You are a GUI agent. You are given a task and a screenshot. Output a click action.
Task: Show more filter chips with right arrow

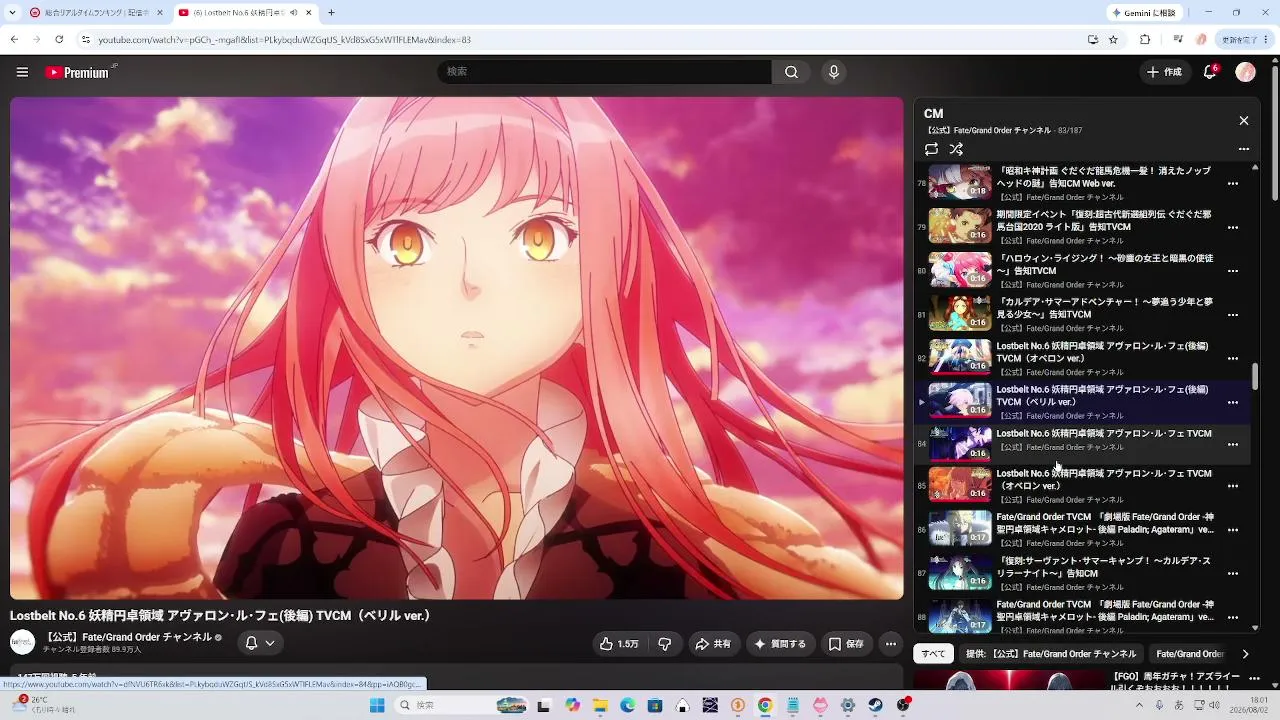click(1245, 654)
